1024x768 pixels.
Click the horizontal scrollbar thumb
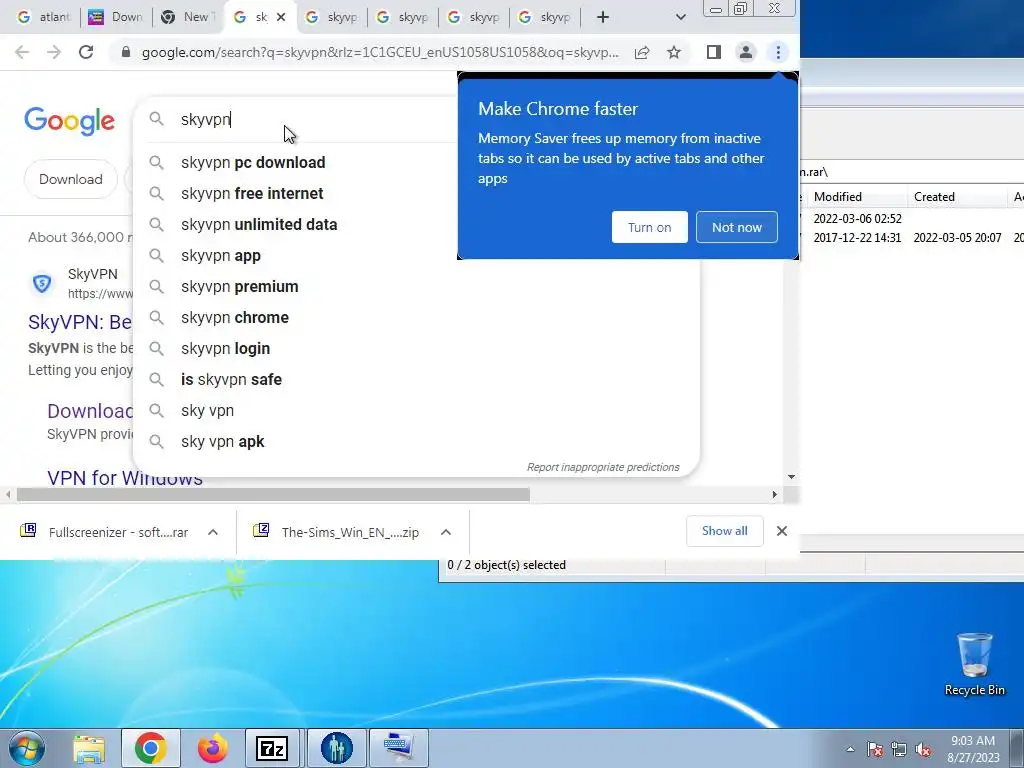click(273, 495)
